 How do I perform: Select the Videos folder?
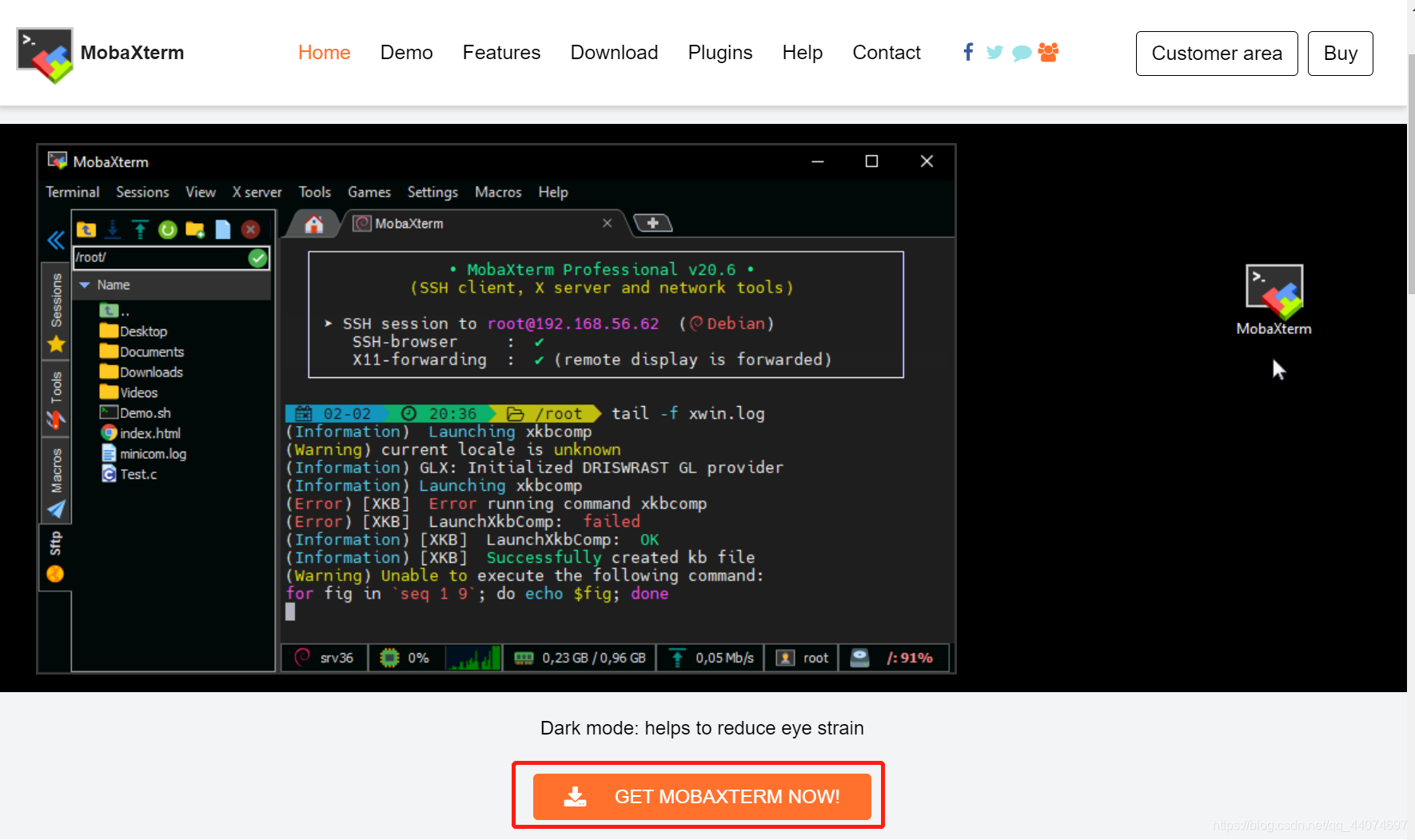pos(129,392)
